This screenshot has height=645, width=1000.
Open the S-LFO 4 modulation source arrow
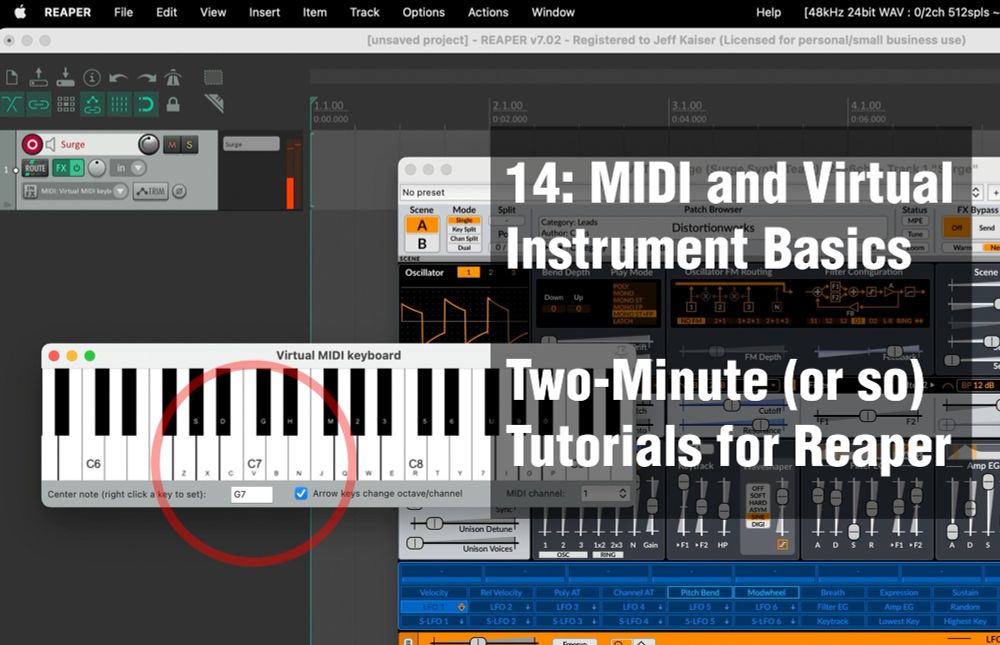pos(660,621)
